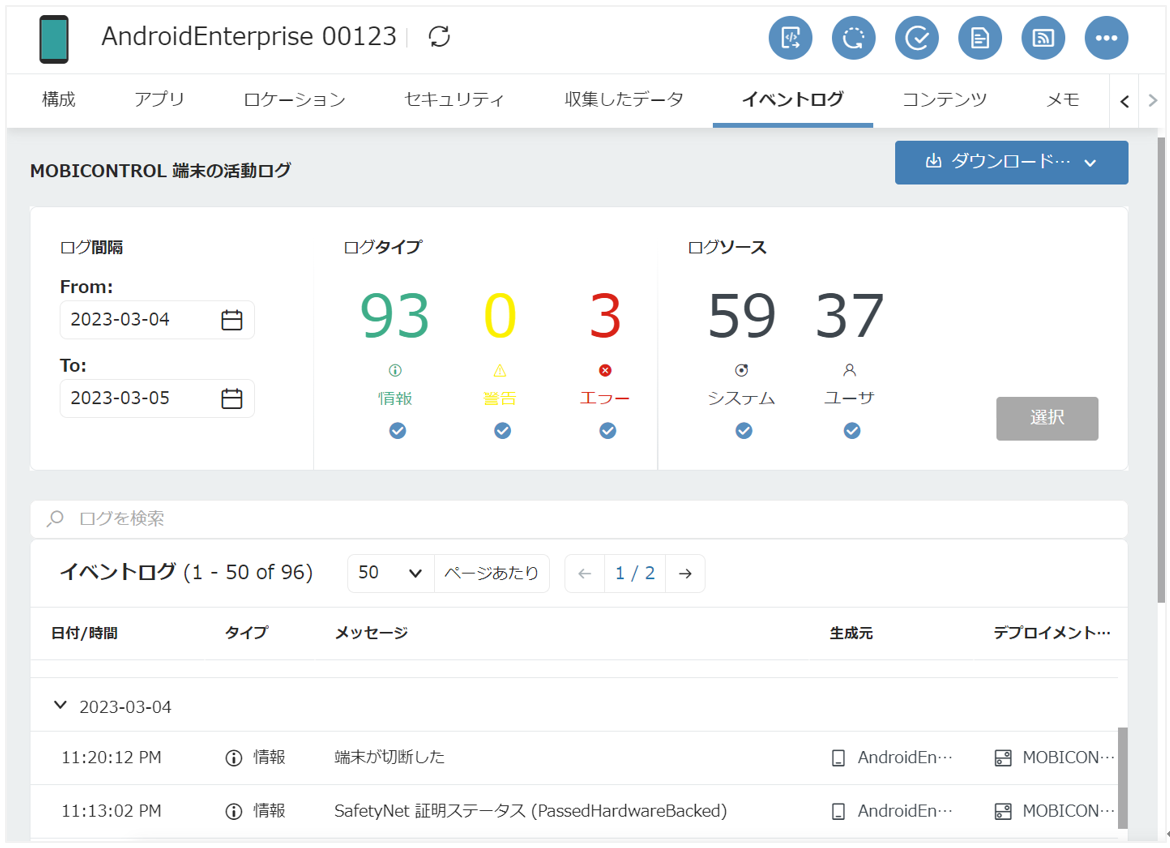Viewport: 1170px width, 848px height.
Task: Switch to the ロケーション tab
Action: (x=294, y=99)
